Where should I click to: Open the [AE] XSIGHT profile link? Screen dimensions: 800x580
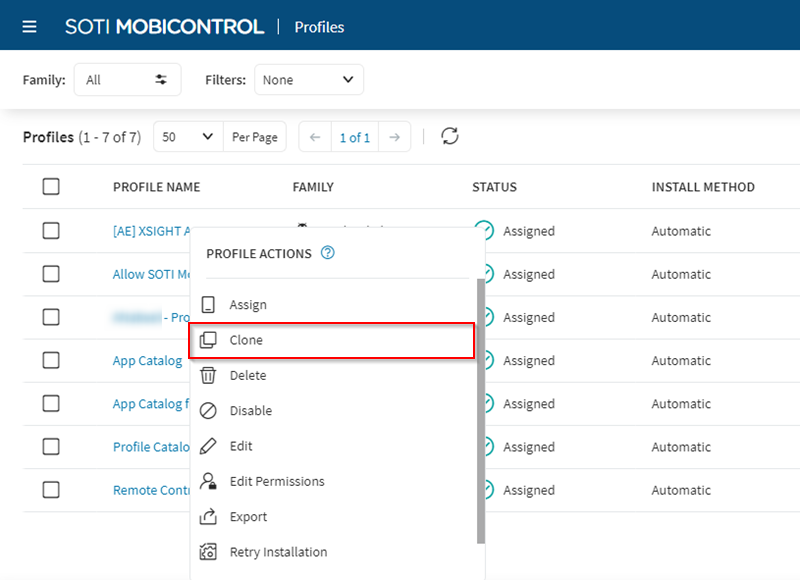point(152,231)
